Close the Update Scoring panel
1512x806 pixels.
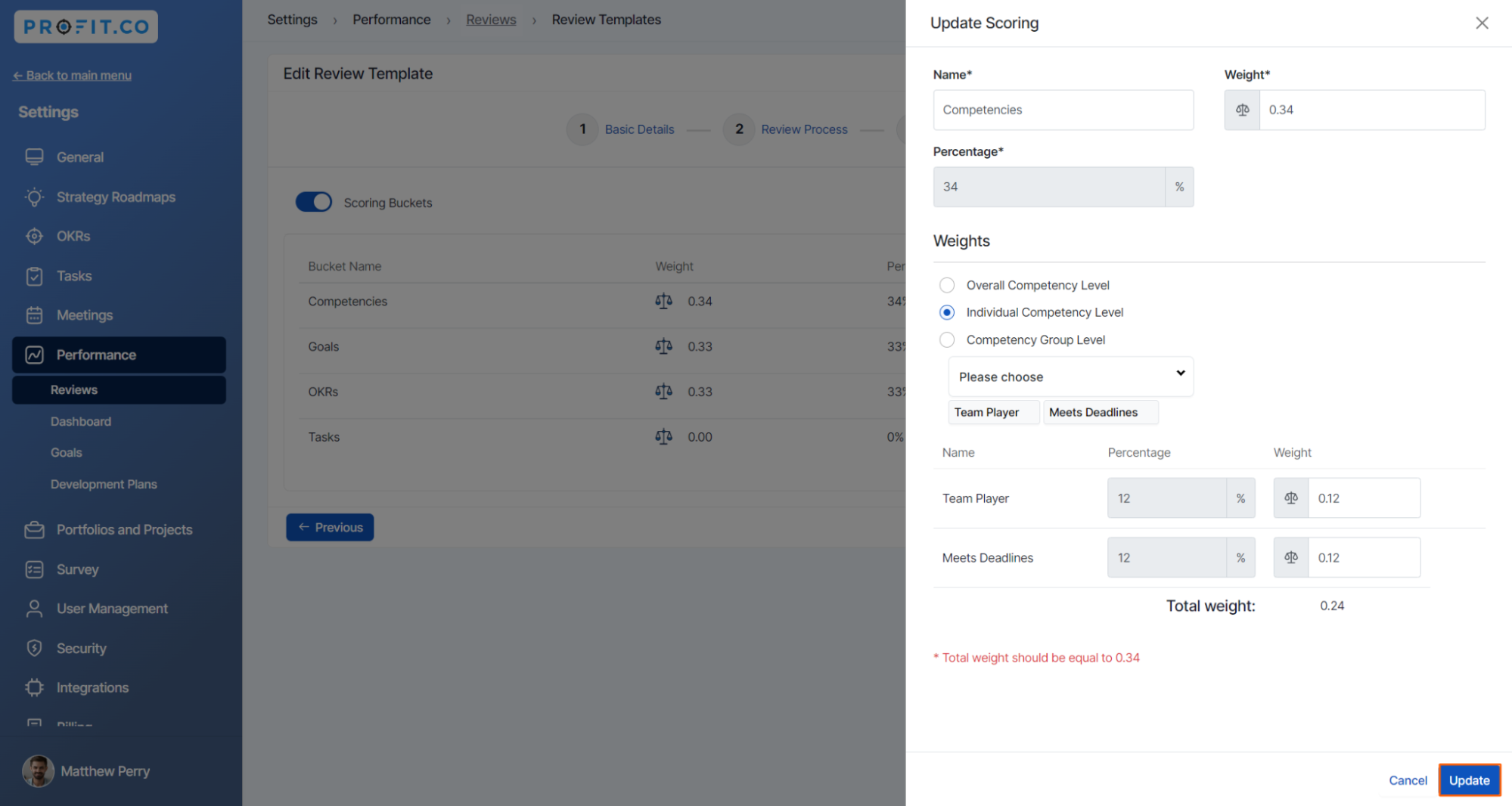1481,23
